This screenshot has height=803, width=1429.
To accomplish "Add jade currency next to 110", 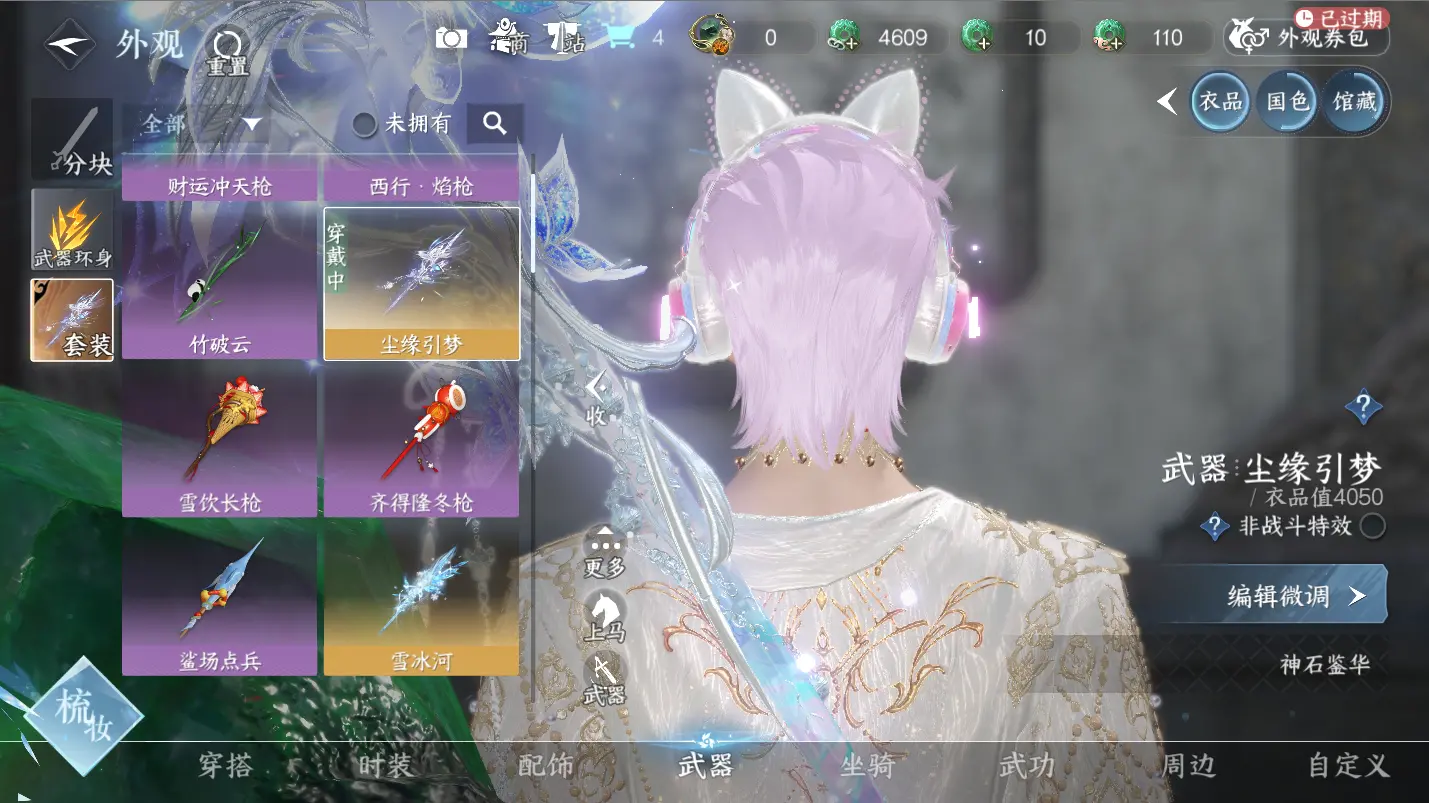I will pos(1108,38).
